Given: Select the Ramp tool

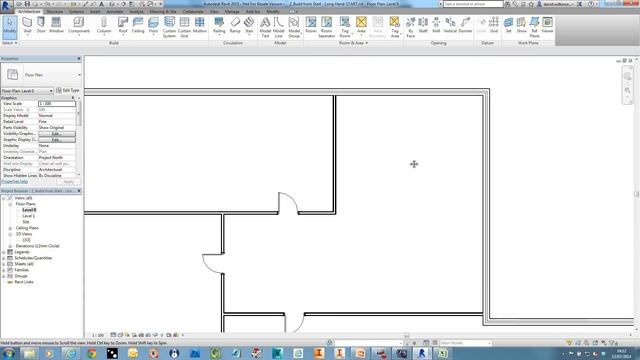Looking at the screenshot, I should [x=235, y=26].
